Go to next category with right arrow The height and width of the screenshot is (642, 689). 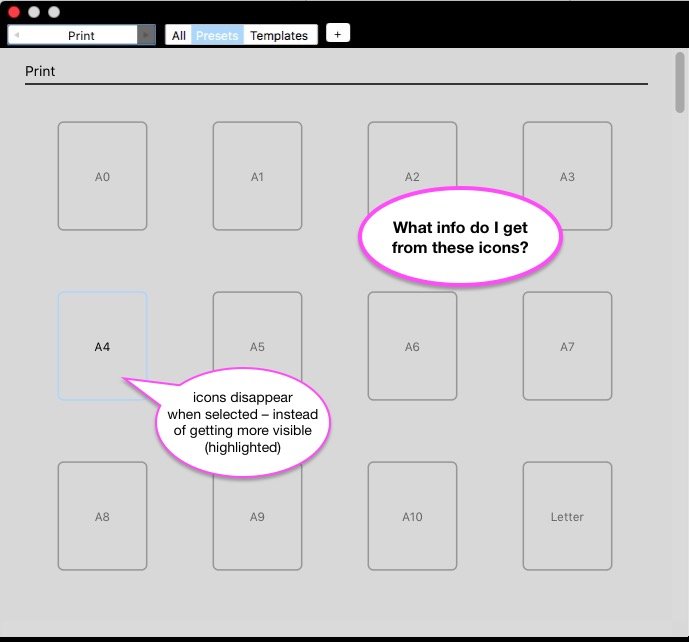146,35
